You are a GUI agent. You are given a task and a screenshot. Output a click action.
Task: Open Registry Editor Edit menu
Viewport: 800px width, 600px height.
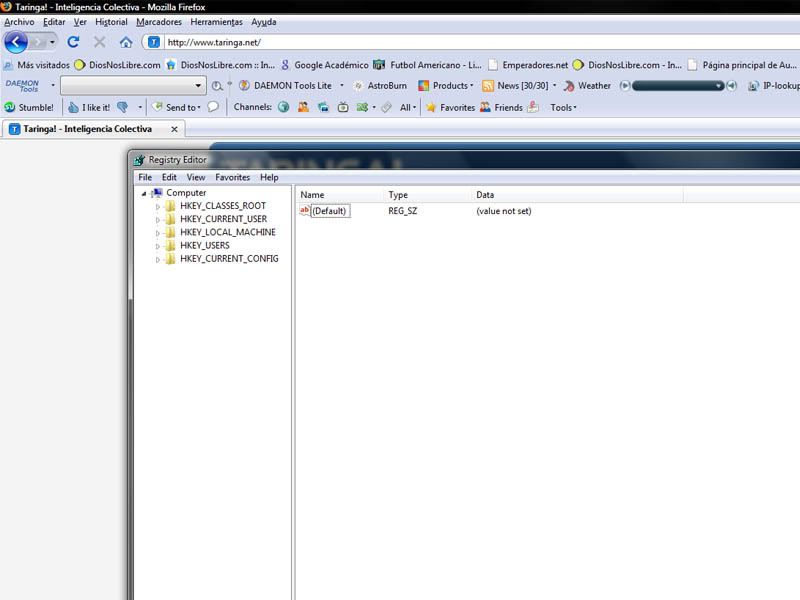(x=169, y=177)
